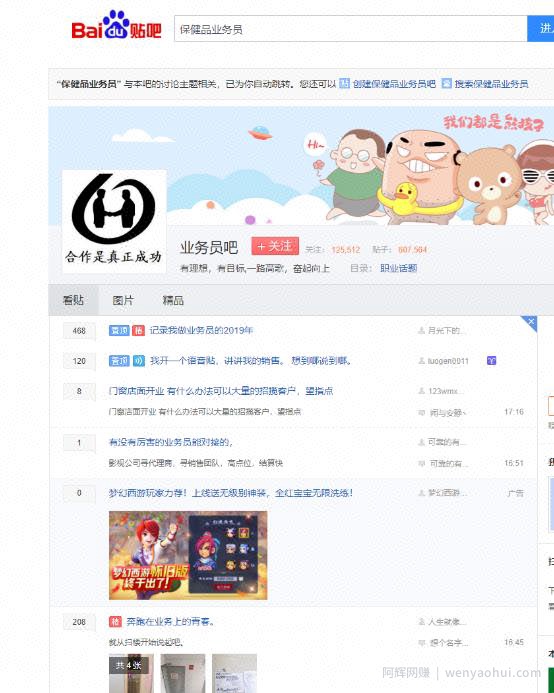
Task: Open 创建保健品业务员吧 link
Action: (x=394, y=84)
